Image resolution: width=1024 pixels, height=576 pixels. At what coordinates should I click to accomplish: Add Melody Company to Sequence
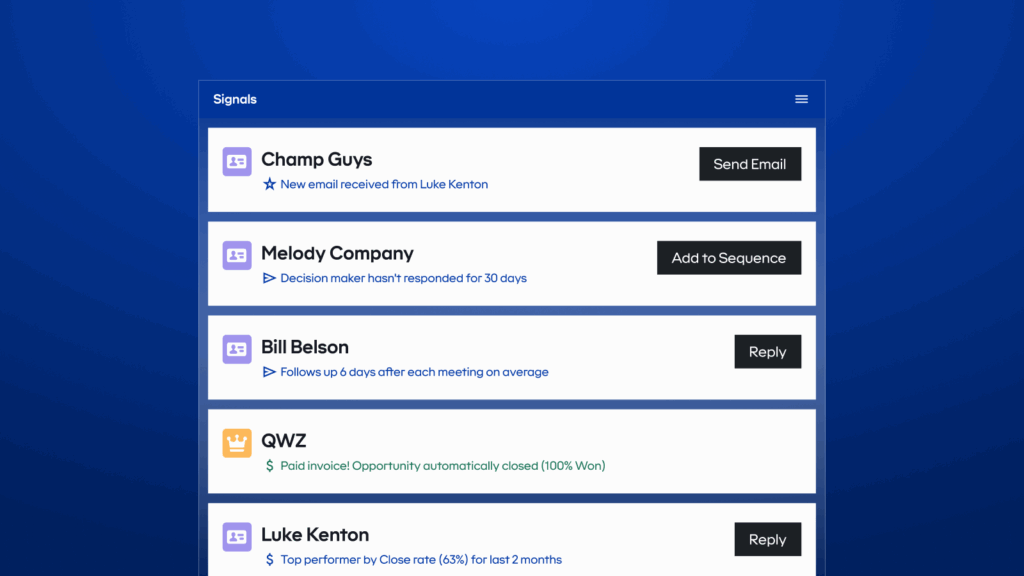pos(729,257)
